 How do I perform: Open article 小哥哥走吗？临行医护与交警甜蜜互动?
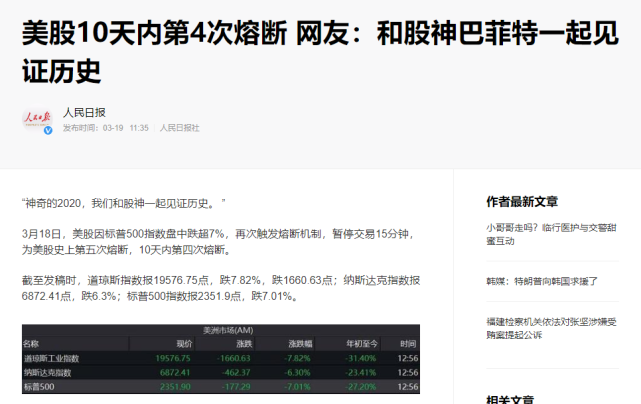point(551,234)
